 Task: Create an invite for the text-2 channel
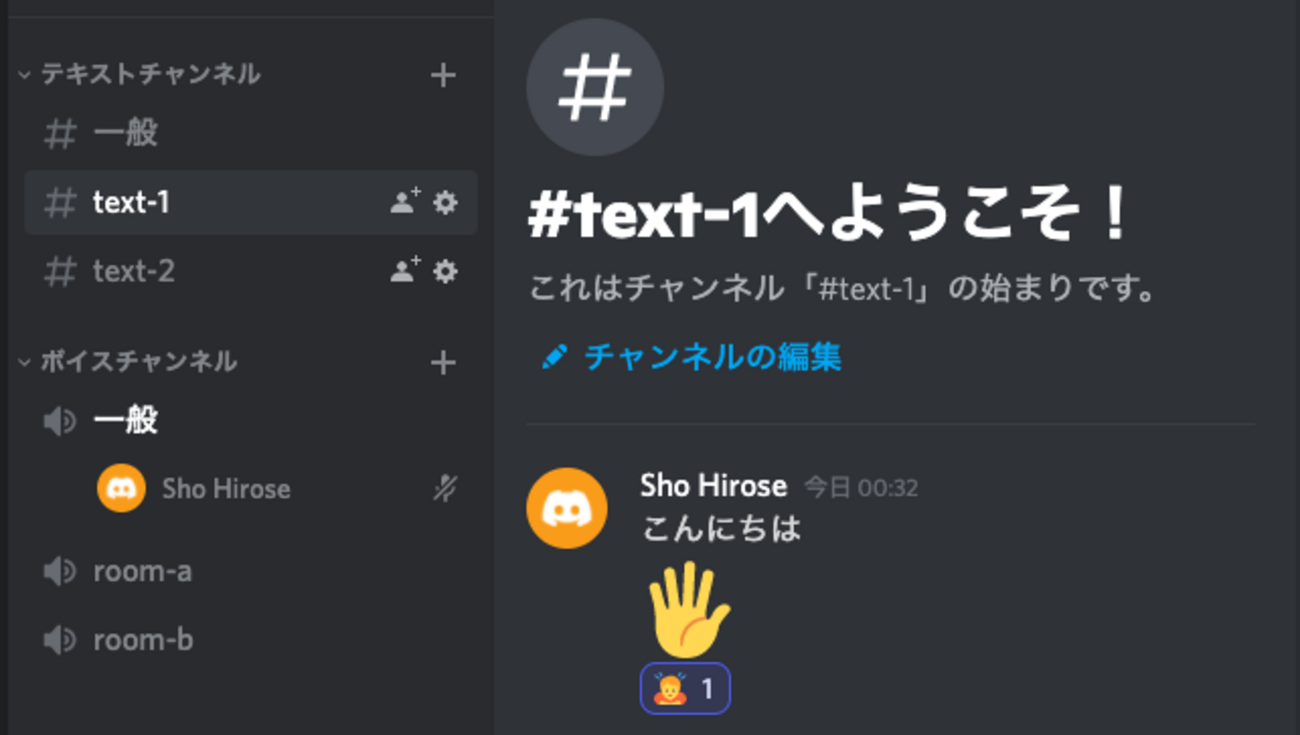tap(402, 271)
